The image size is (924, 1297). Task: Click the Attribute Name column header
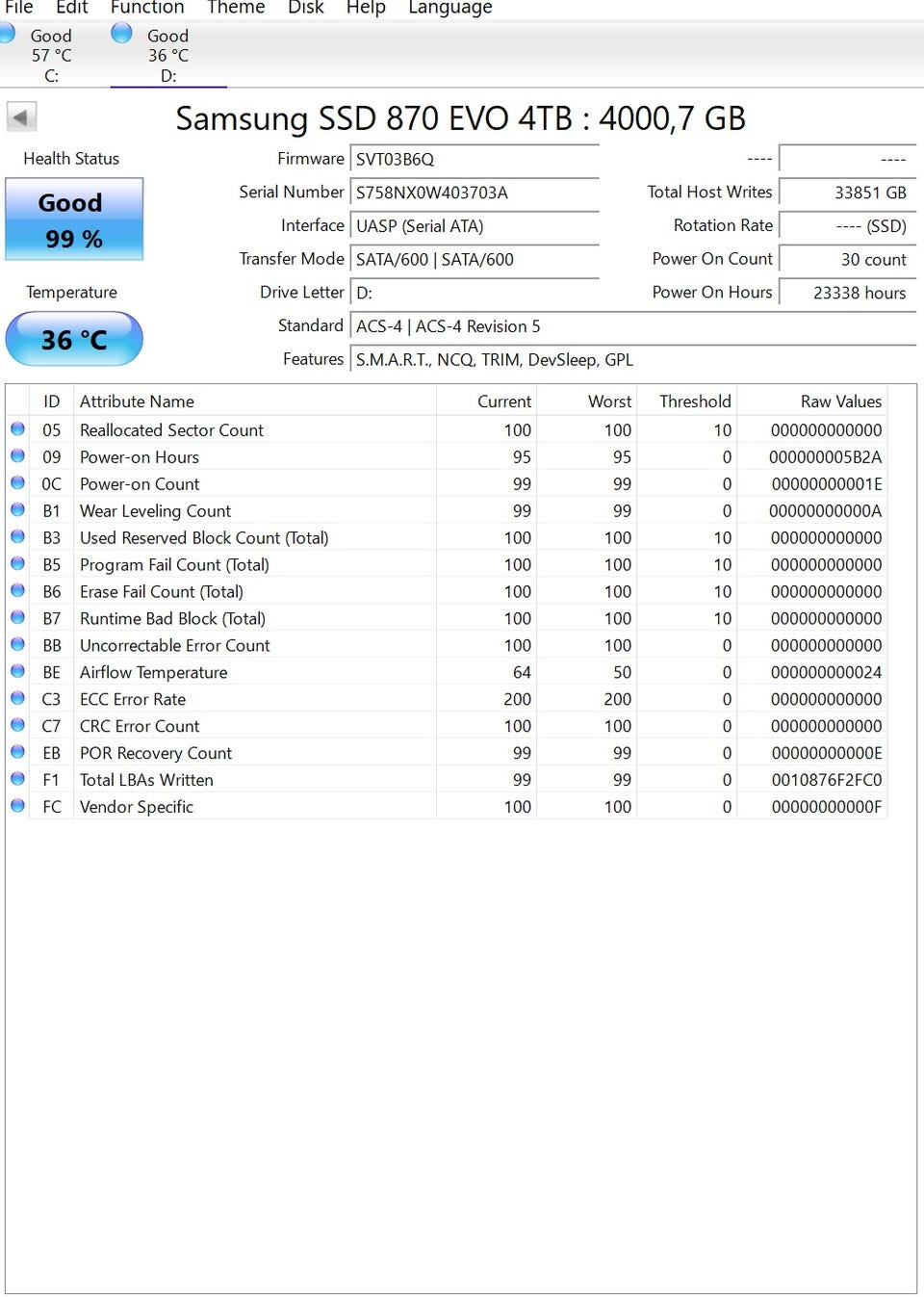(255, 402)
